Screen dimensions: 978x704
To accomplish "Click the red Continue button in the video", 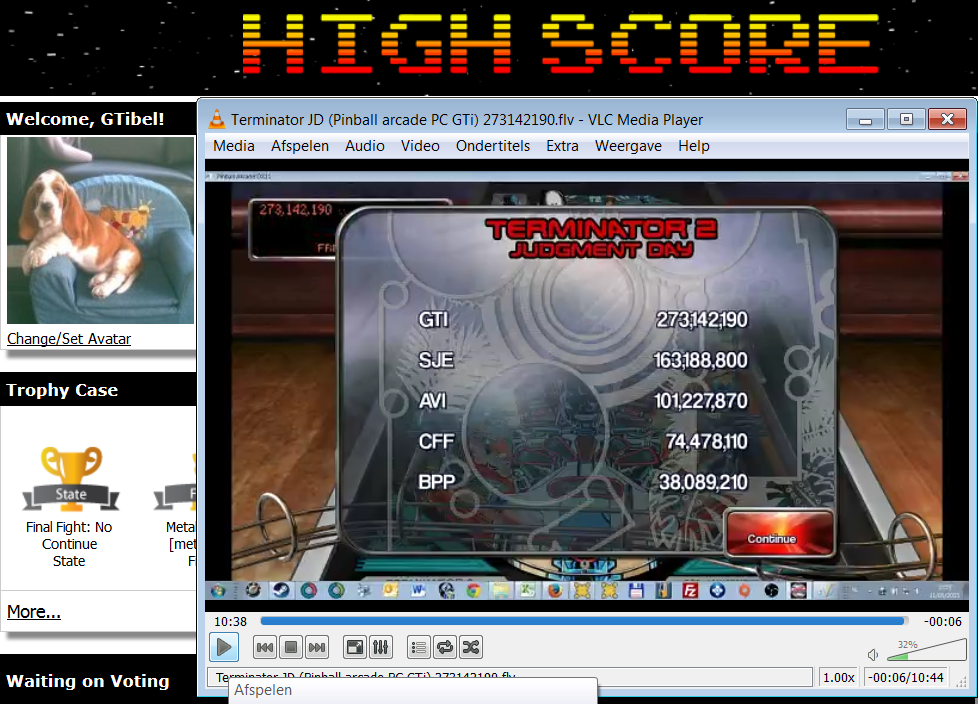I will pos(780,533).
